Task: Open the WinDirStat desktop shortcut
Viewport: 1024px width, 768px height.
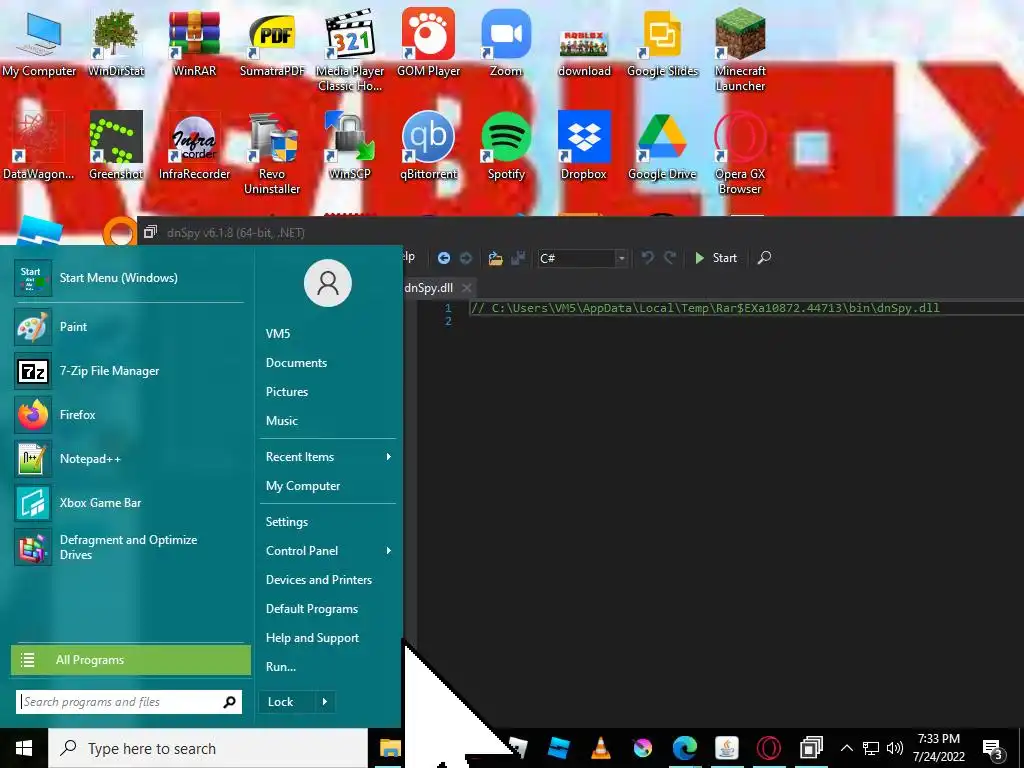Action: click(x=116, y=42)
